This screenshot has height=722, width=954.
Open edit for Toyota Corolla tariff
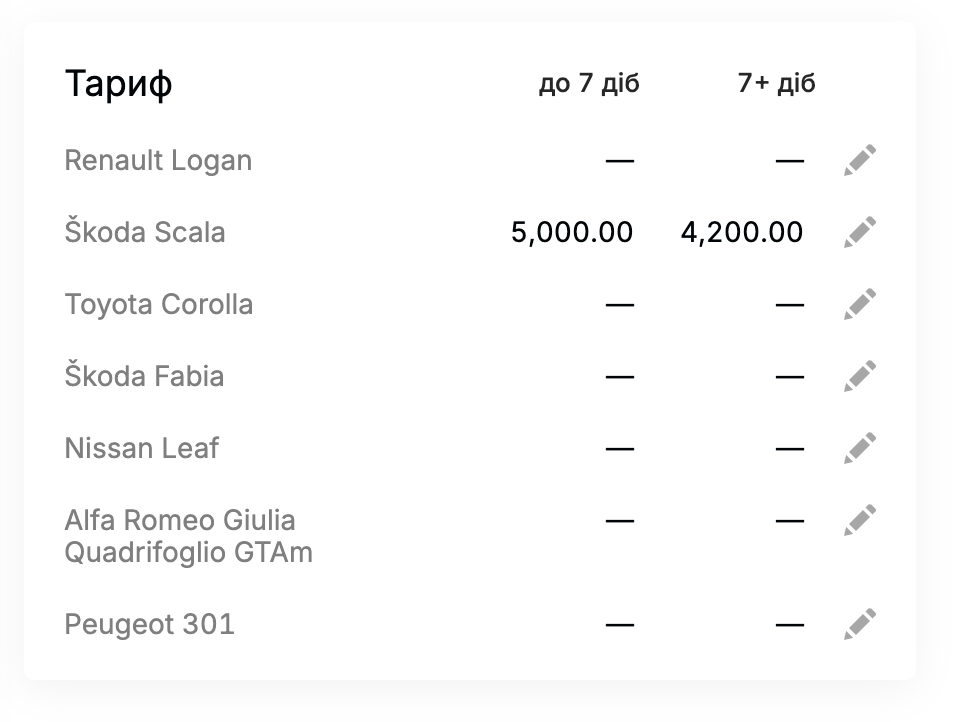point(860,304)
